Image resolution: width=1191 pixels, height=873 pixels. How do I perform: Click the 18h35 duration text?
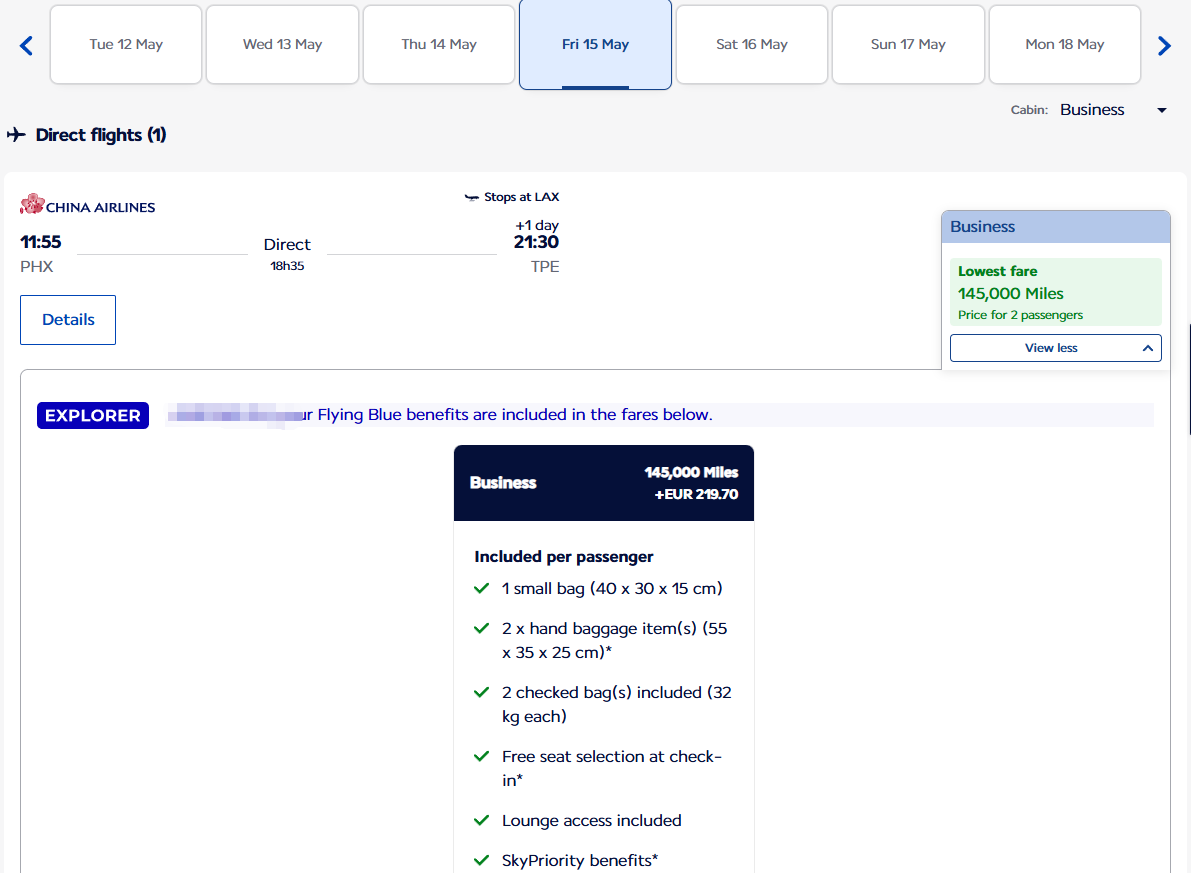(287, 266)
